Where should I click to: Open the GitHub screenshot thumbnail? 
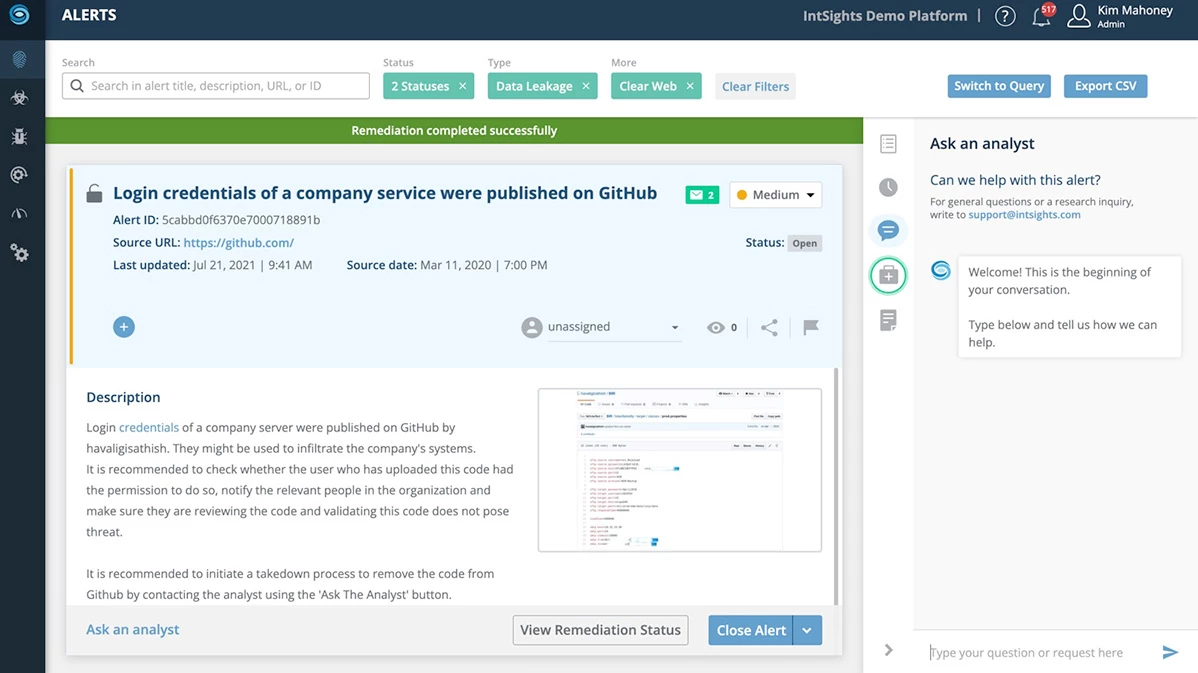(679, 470)
